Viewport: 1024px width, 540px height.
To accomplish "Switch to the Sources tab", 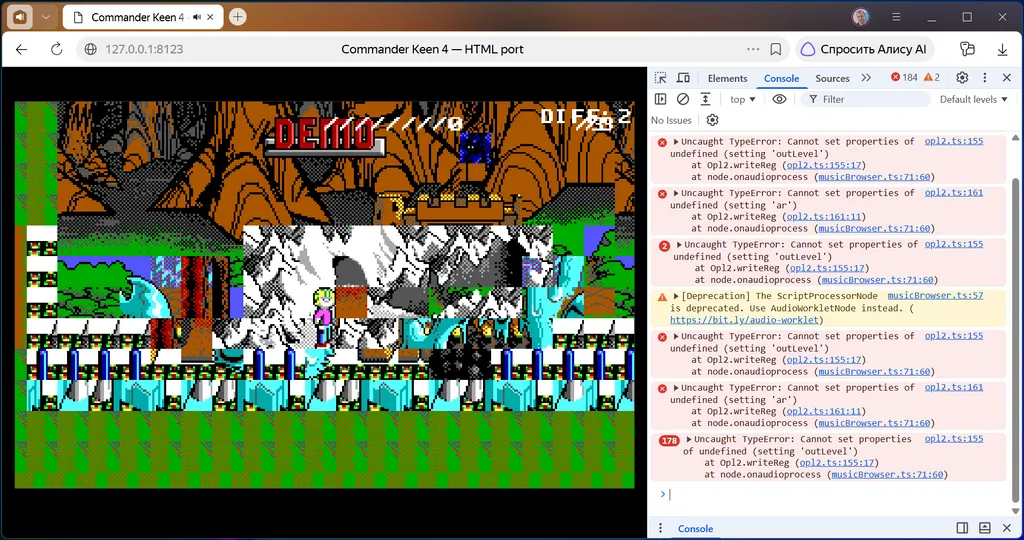I will (832, 78).
